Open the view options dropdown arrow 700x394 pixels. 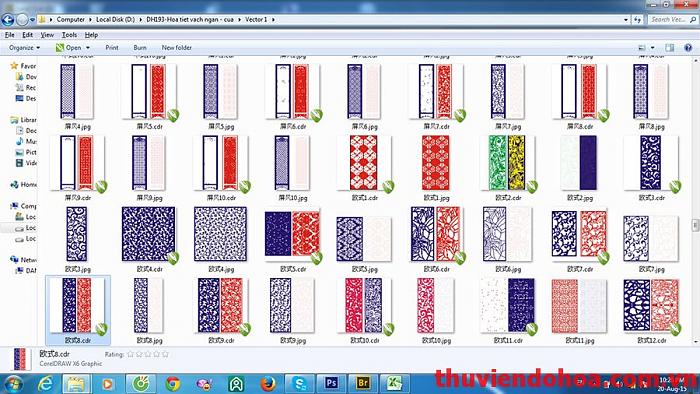coord(652,47)
